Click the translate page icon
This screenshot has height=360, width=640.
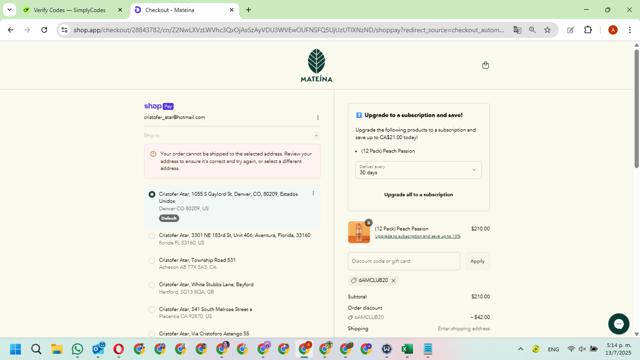[517, 30]
